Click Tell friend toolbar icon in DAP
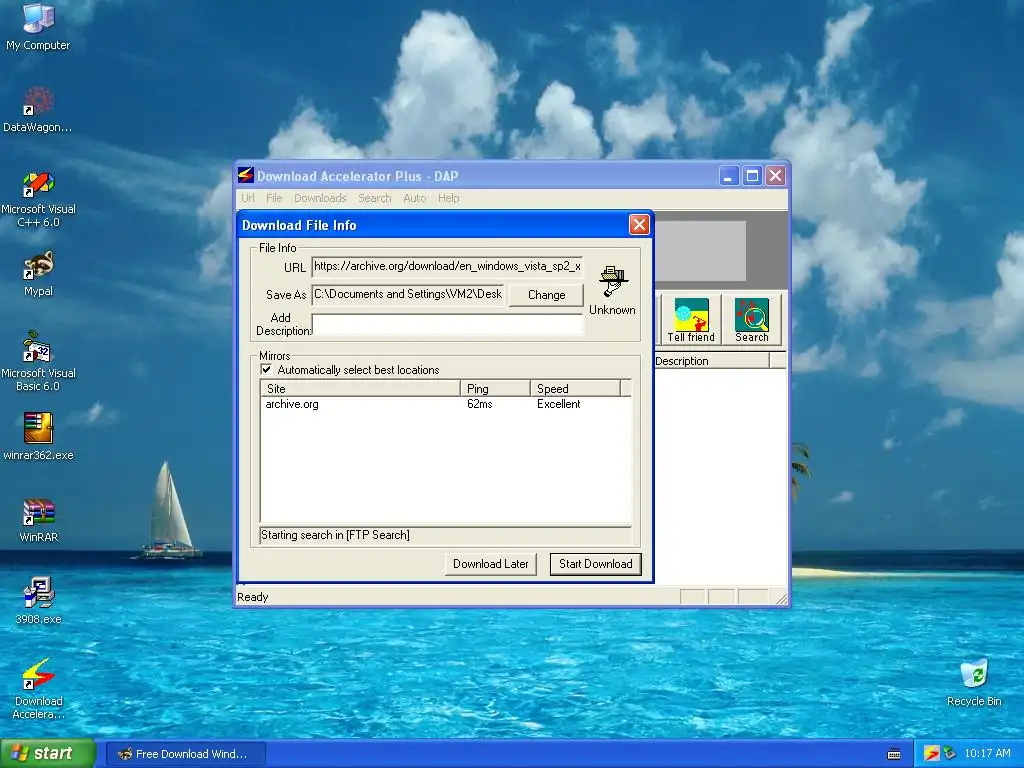The image size is (1024, 768). point(691,319)
